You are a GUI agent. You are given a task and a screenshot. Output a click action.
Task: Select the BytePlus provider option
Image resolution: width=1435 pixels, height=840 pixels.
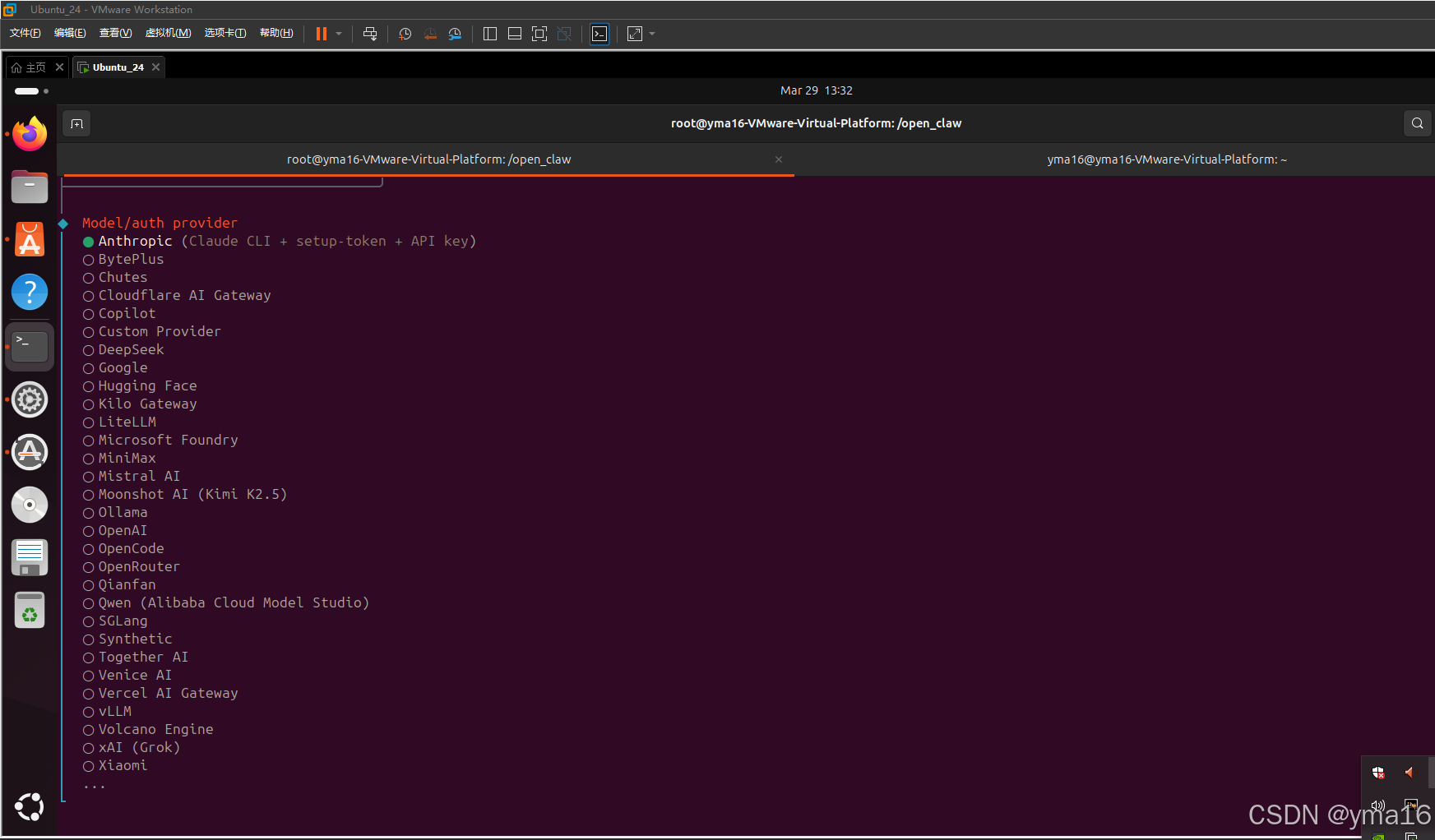pos(123,260)
